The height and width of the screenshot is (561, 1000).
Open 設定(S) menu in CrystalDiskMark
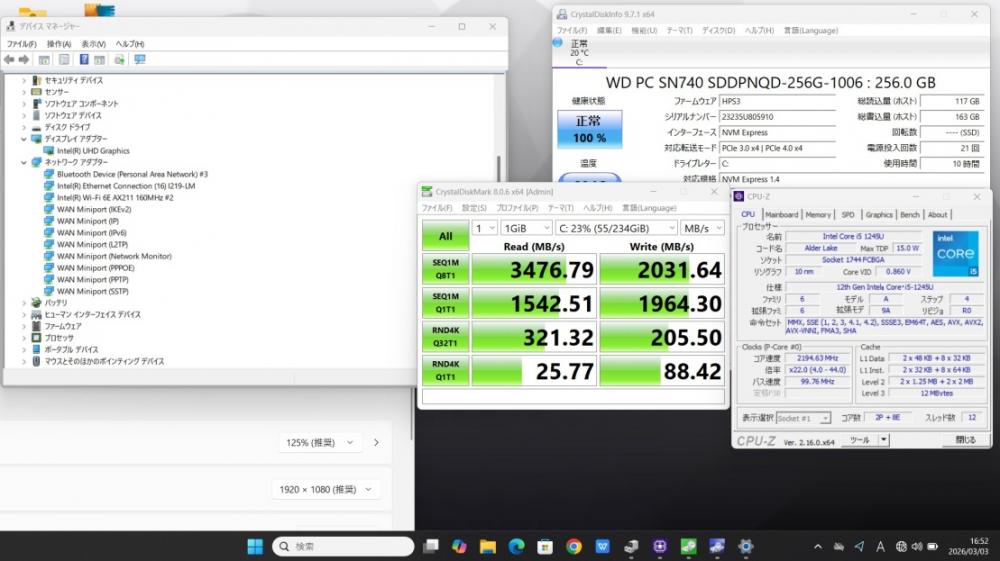(474, 208)
